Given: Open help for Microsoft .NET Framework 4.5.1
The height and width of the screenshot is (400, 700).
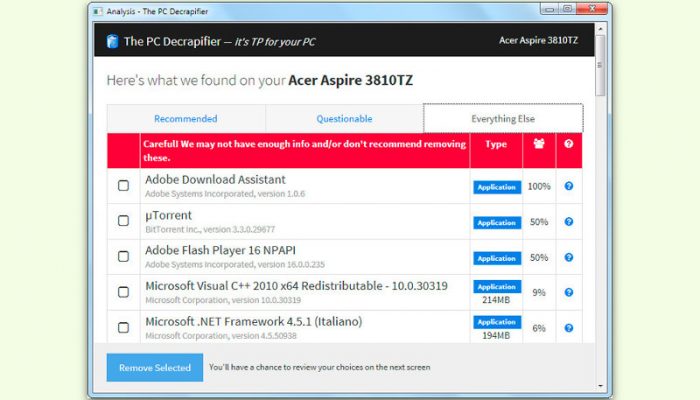Looking at the screenshot, I should point(569,328).
